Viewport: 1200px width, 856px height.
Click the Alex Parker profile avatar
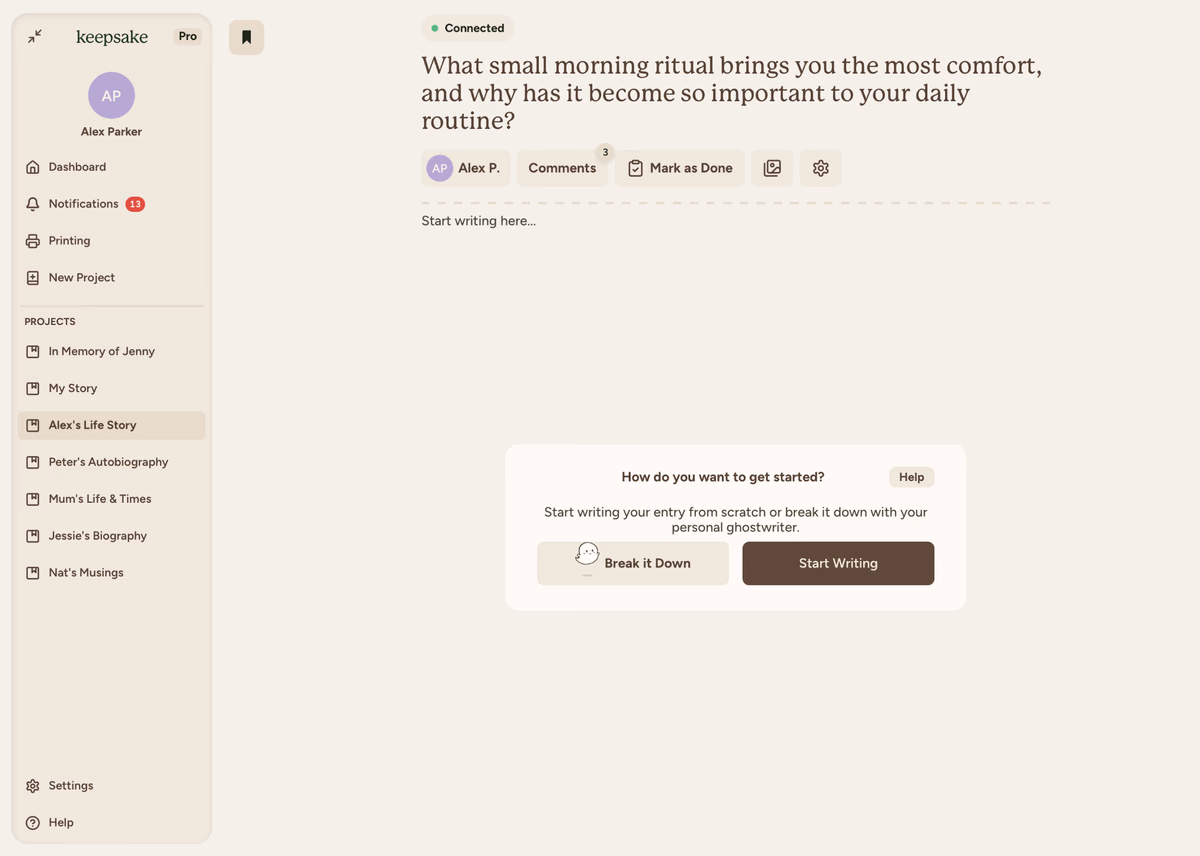pos(111,96)
